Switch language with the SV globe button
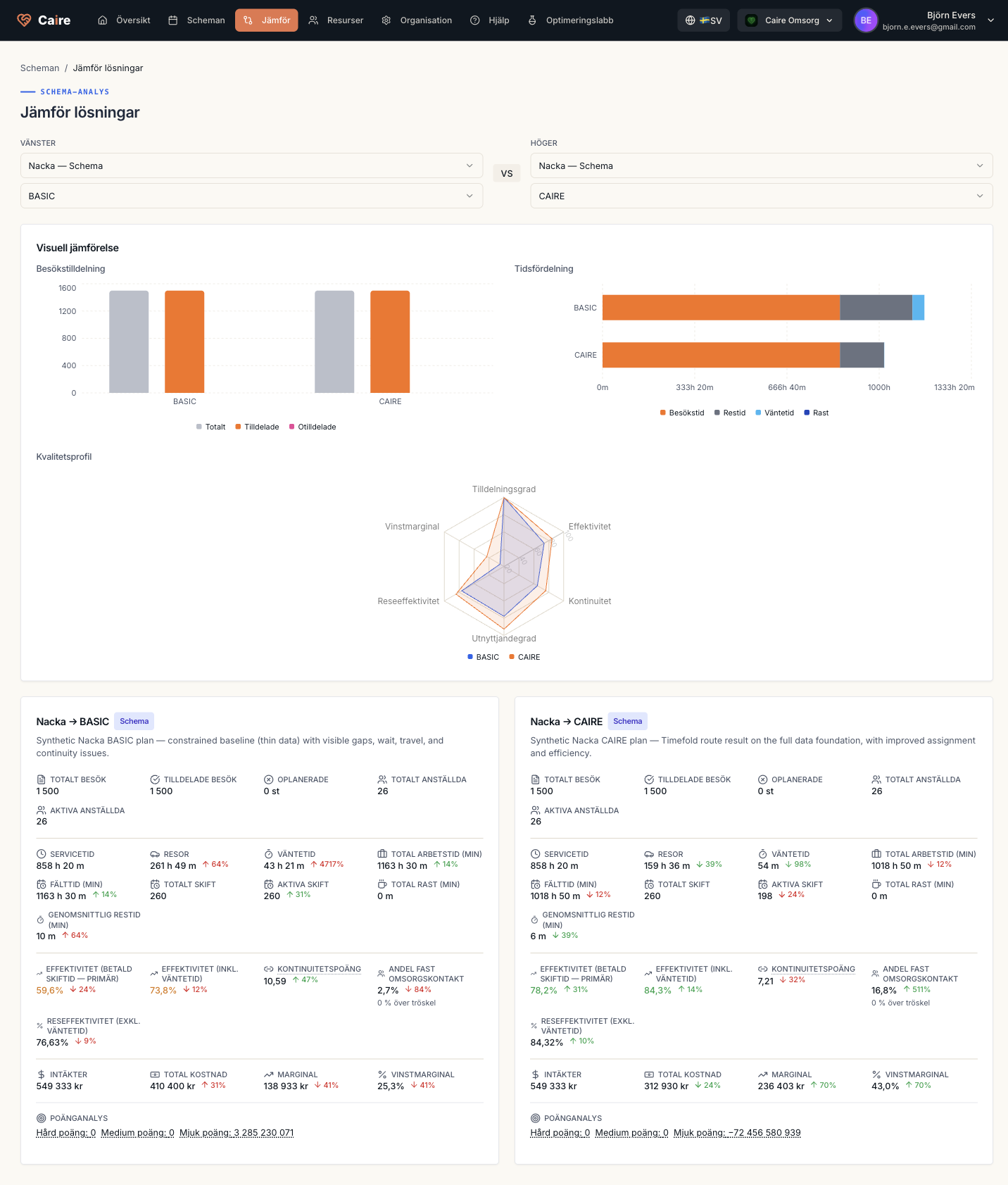1008x1185 pixels. (704, 20)
